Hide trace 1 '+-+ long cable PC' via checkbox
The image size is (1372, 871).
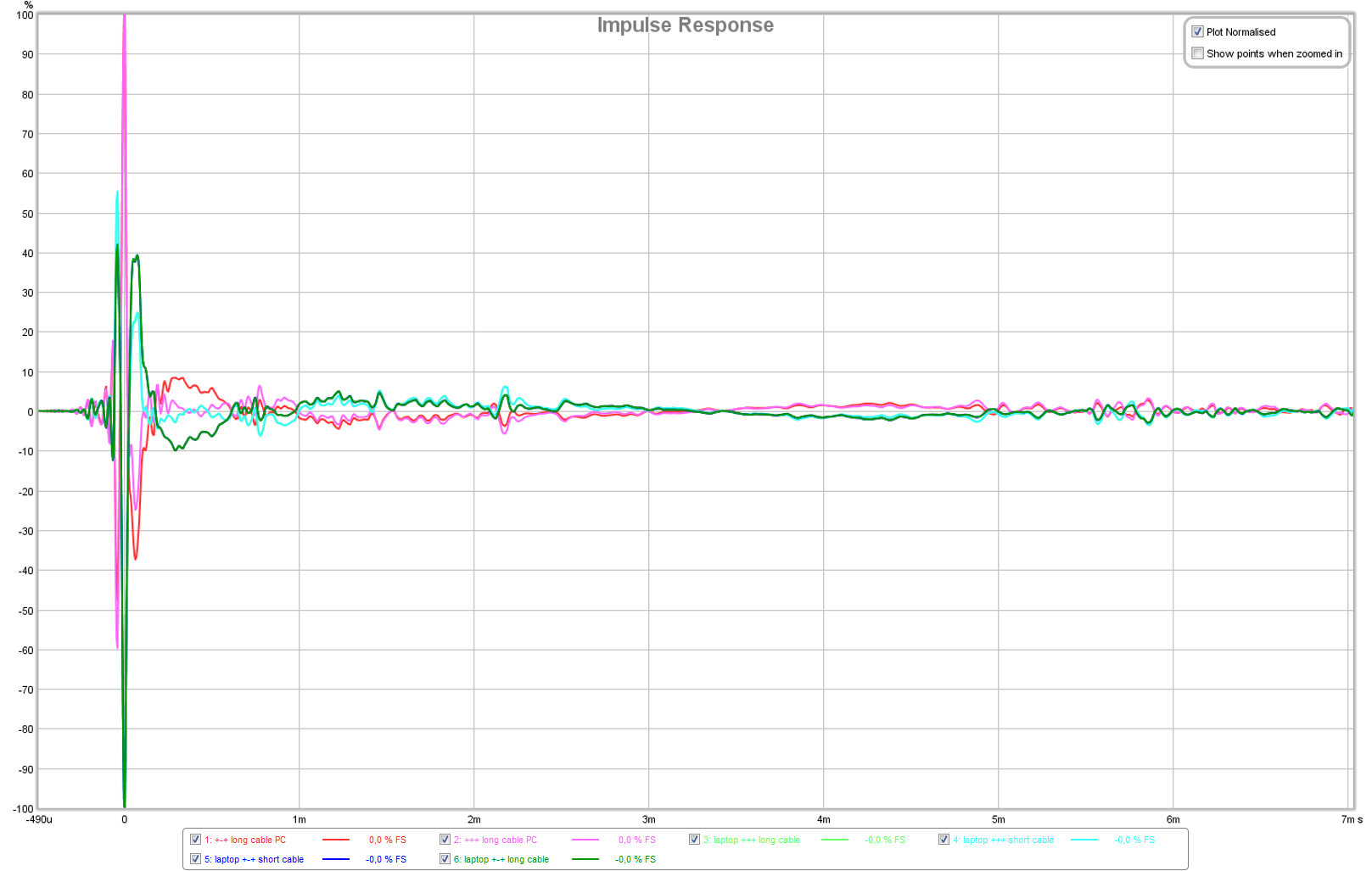195,840
